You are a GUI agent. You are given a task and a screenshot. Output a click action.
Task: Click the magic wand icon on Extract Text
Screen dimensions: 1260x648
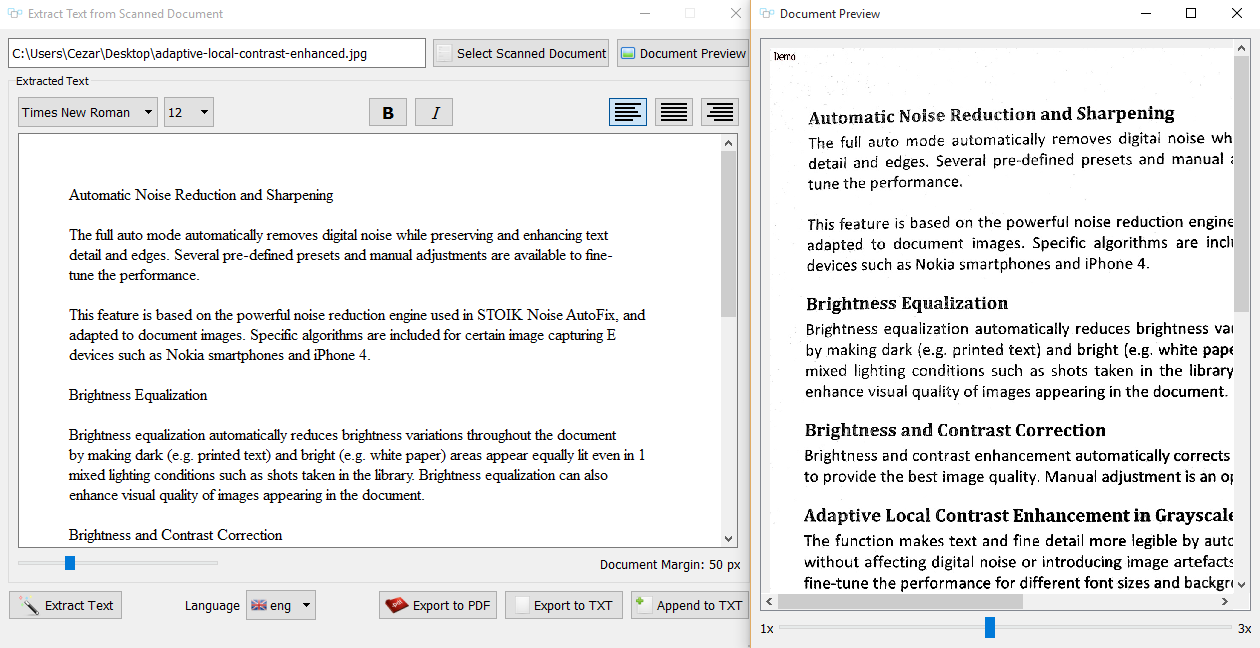(x=29, y=605)
